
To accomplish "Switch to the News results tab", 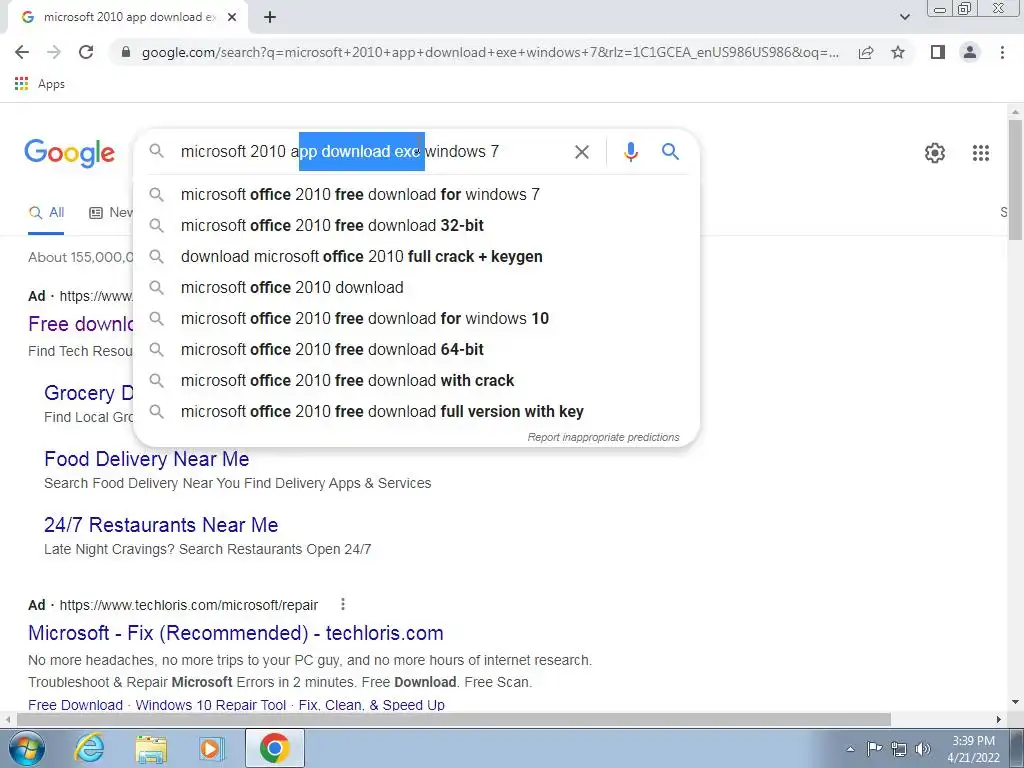I will (x=111, y=213).
